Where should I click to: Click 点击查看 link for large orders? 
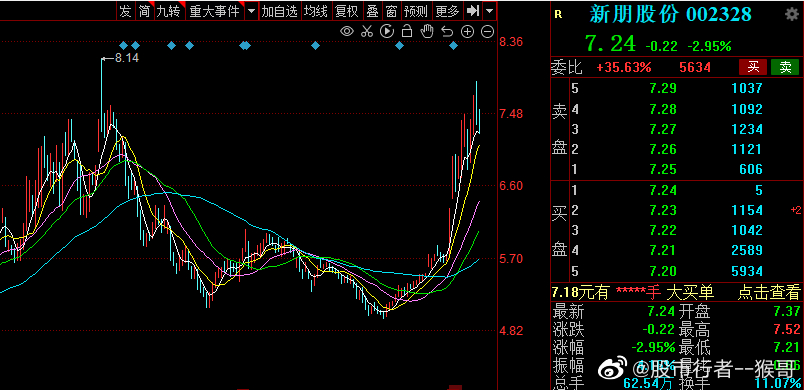[769, 293]
